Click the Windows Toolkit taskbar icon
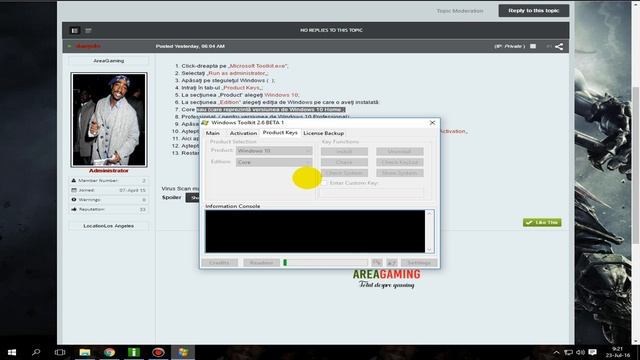The height and width of the screenshot is (360, 640). pos(183,352)
